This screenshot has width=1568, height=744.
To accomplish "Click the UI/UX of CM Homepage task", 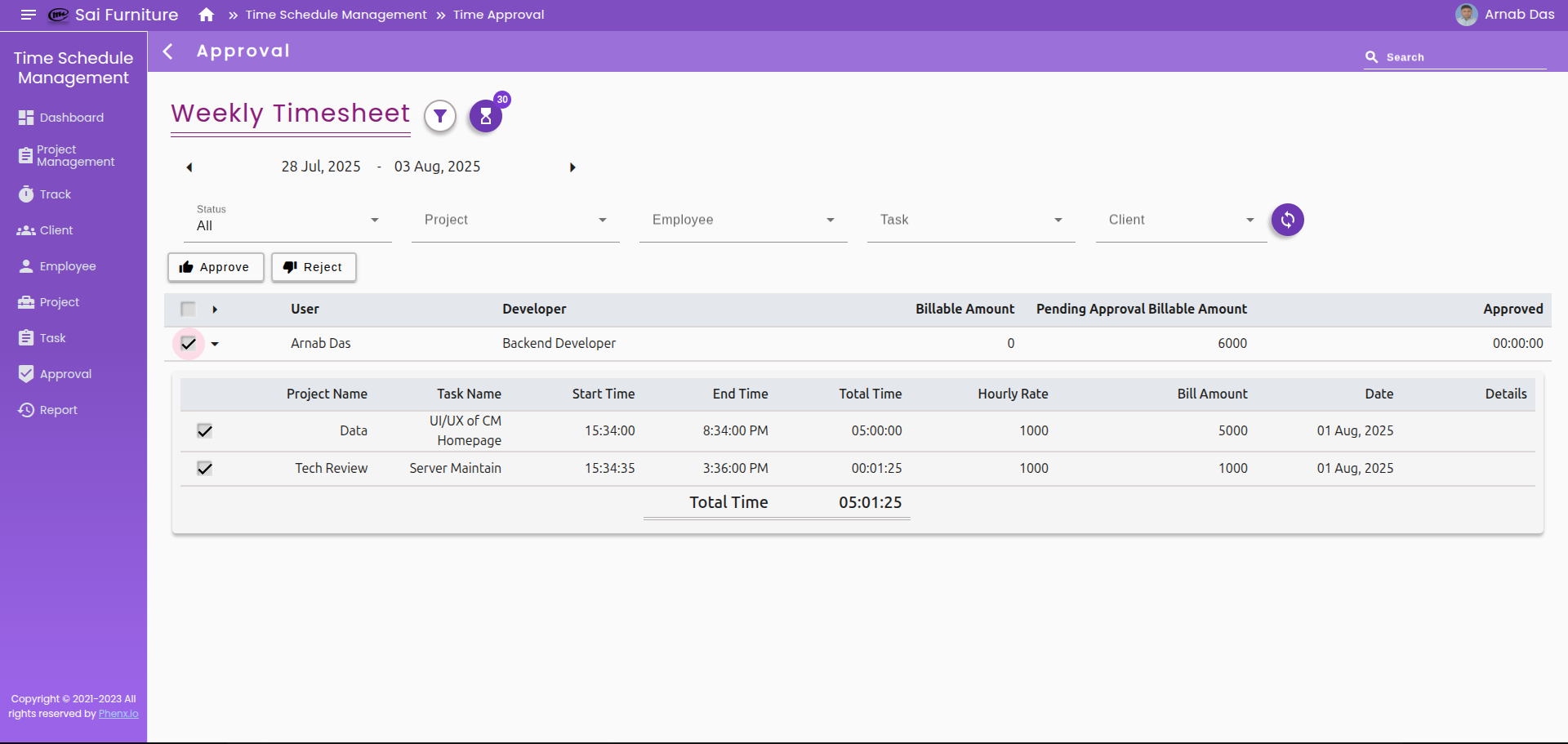I will [x=467, y=430].
